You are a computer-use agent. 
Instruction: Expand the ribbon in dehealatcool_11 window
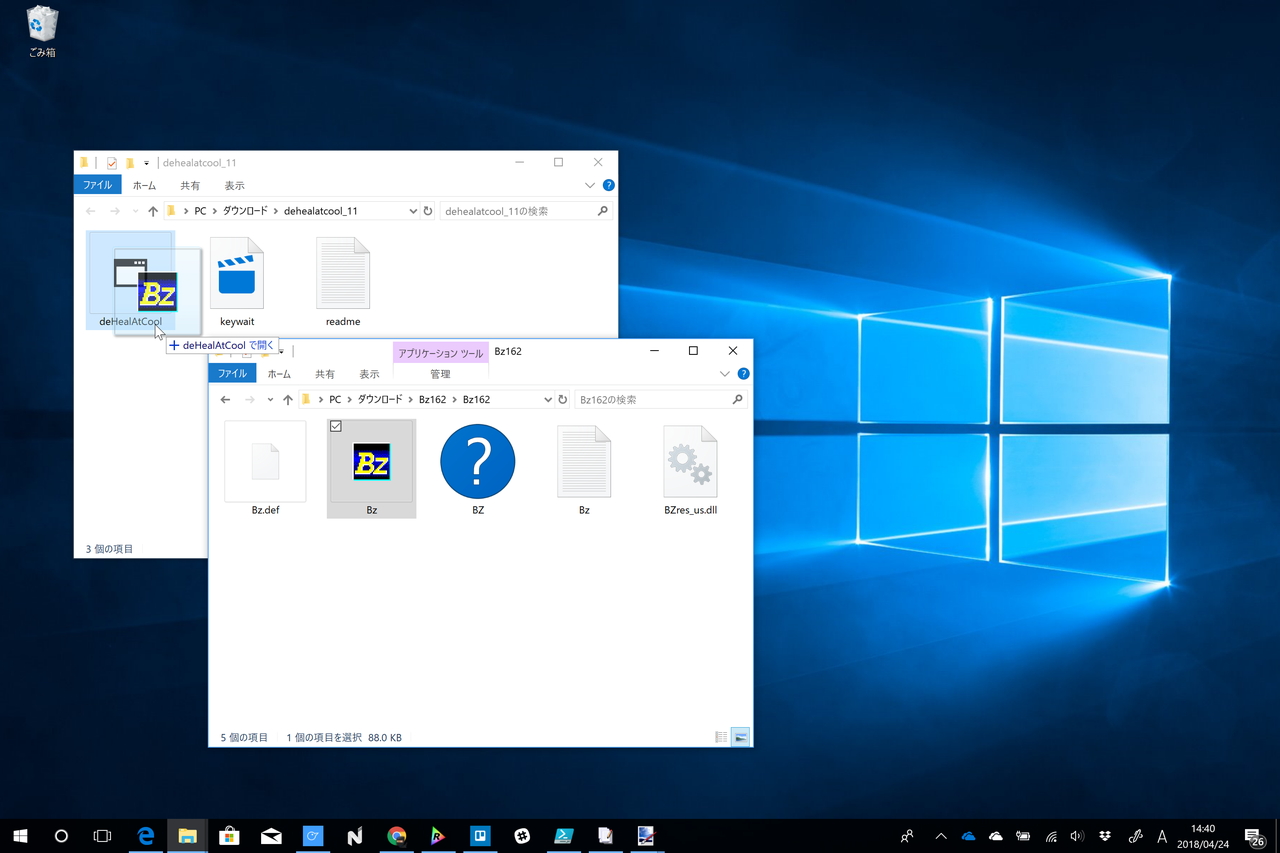(590, 185)
